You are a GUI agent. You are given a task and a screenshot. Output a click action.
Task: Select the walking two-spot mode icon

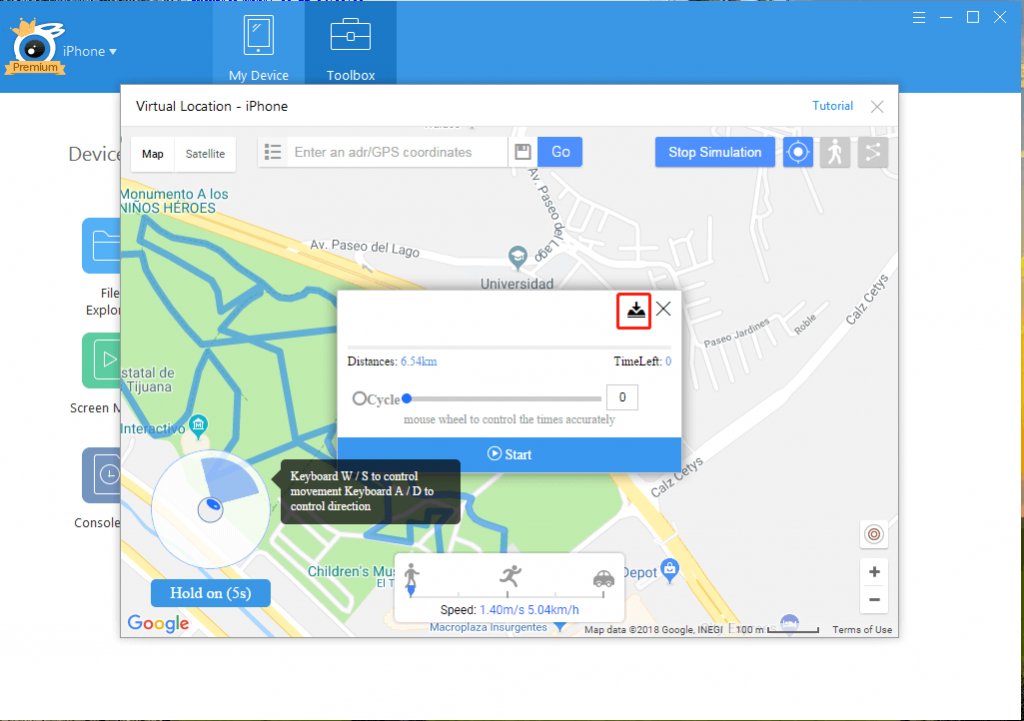(834, 151)
